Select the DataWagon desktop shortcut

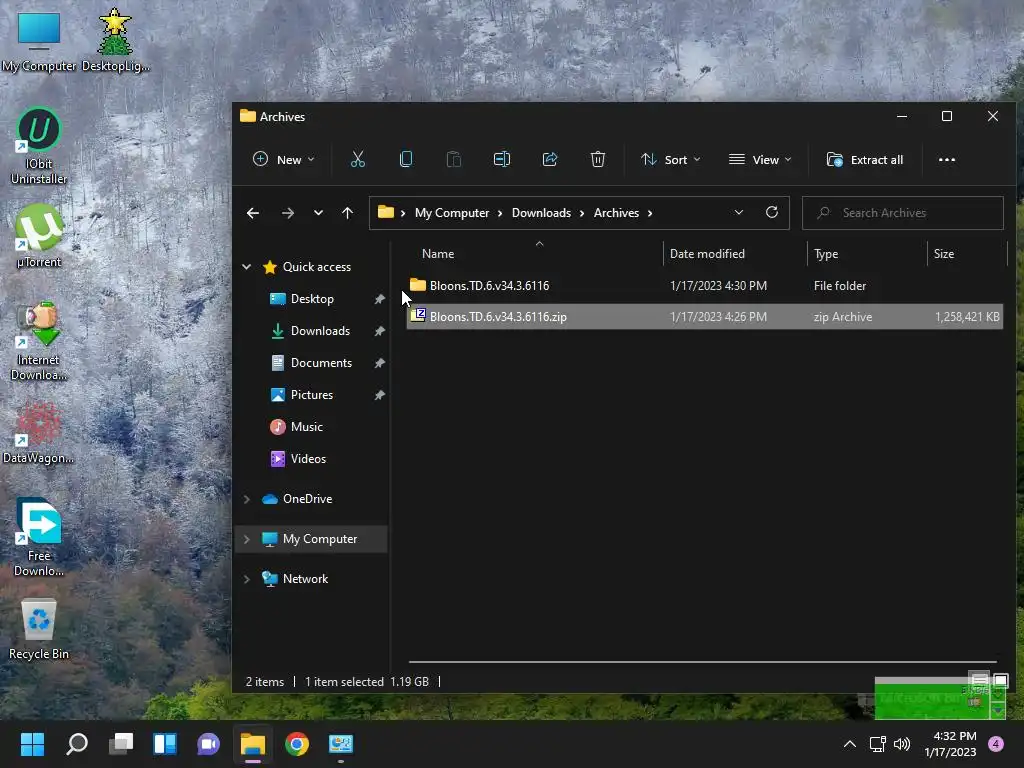[x=39, y=433]
